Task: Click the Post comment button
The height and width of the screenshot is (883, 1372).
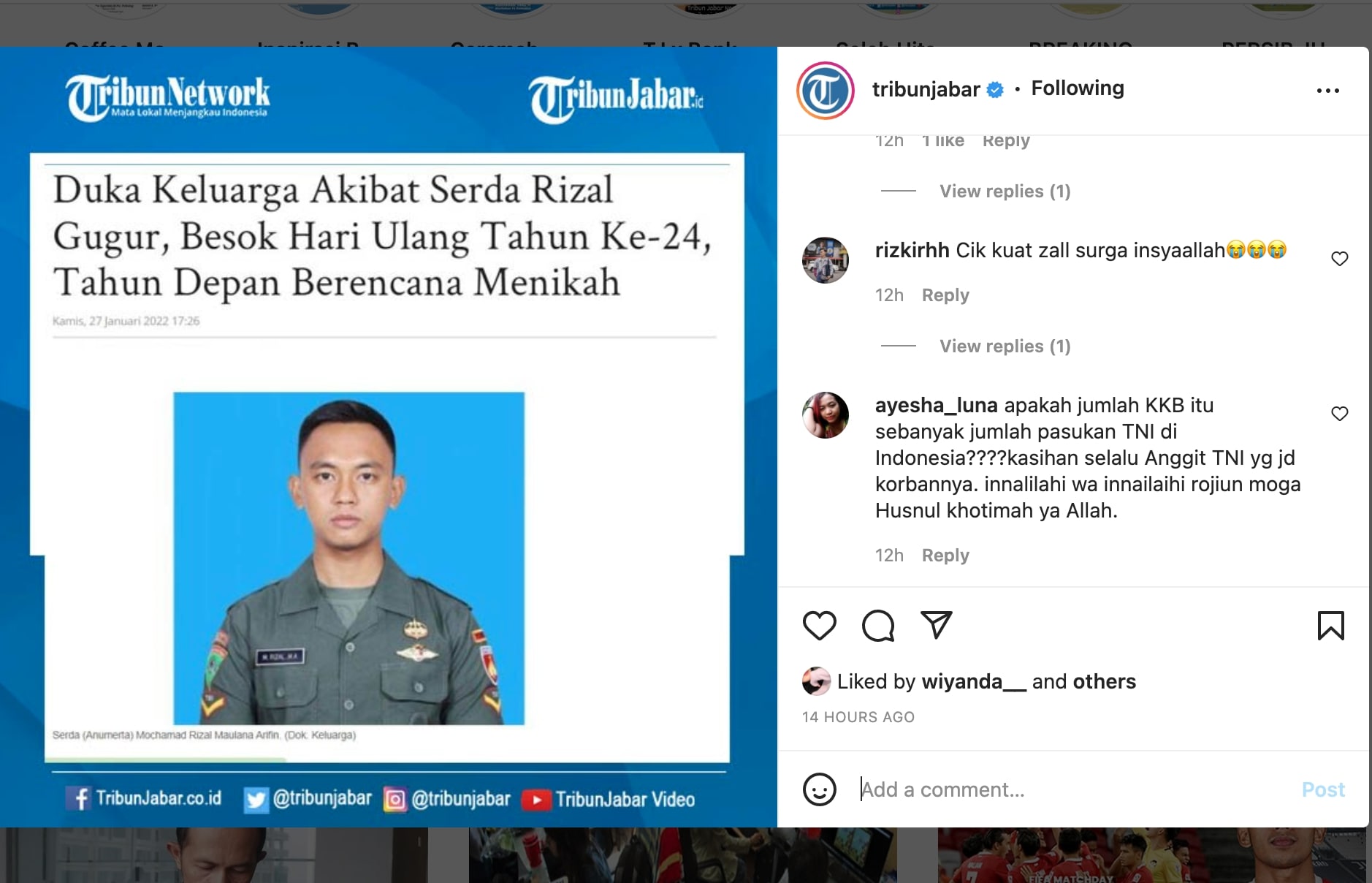Action: 1323,789
